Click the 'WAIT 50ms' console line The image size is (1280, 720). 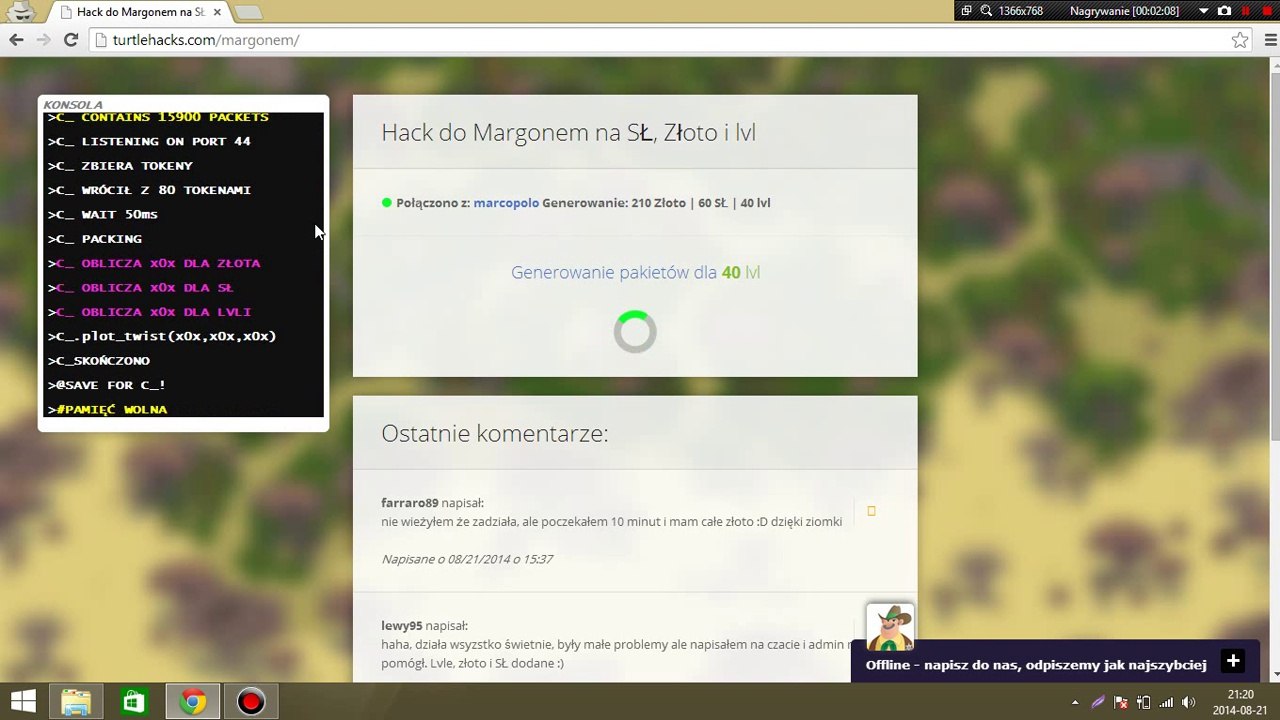(103, 214)
